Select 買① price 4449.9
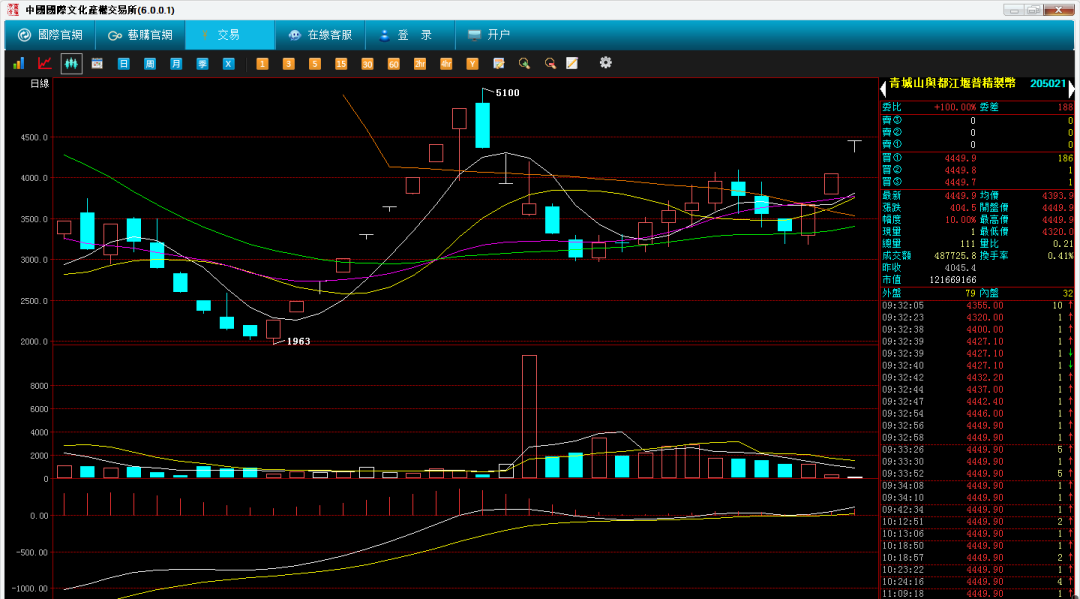 tap(960, 158)
